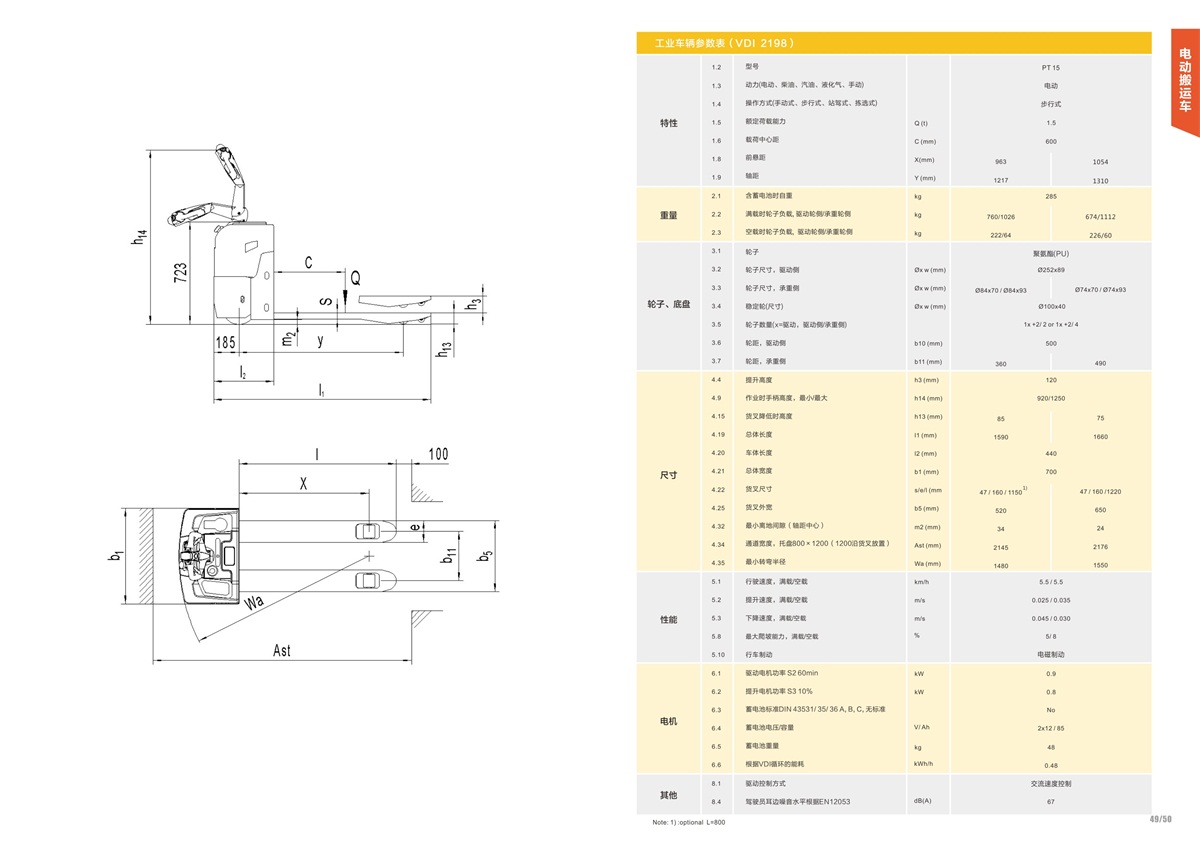Click the turning radius value '1550'
1200x855 pixels.
point(1100,566)
